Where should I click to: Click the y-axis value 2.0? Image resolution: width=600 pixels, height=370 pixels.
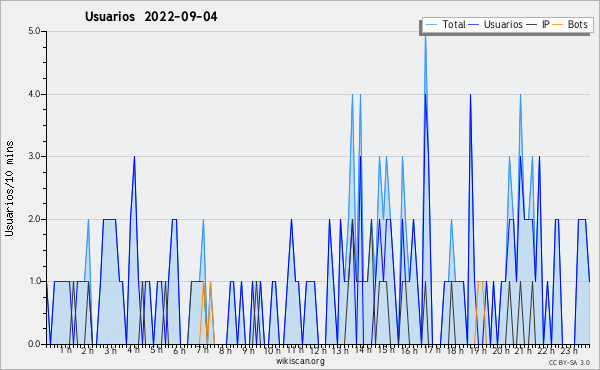pyautogui.click(x=34, y=219)
